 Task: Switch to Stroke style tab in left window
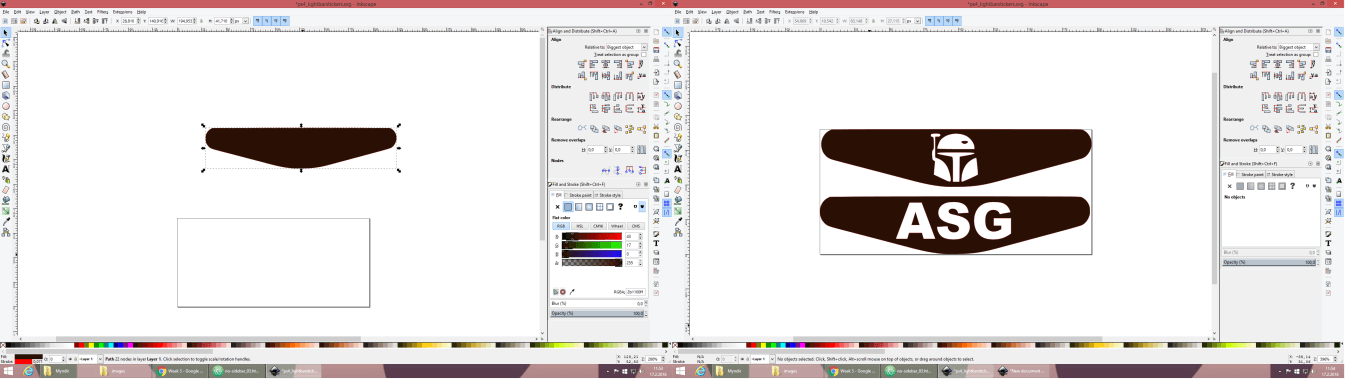pos(609,195)
